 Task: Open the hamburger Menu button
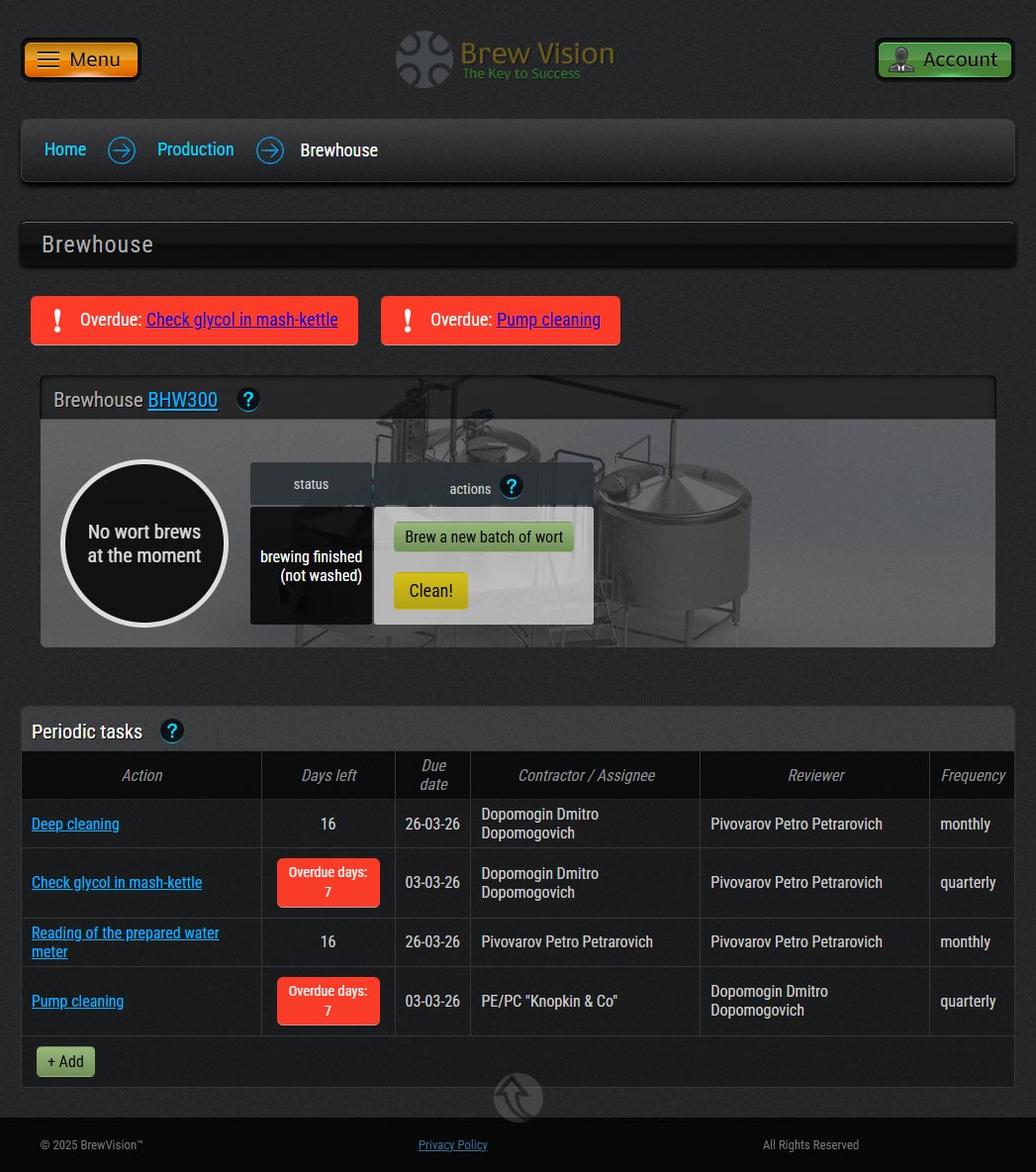(x=81, y=60)
